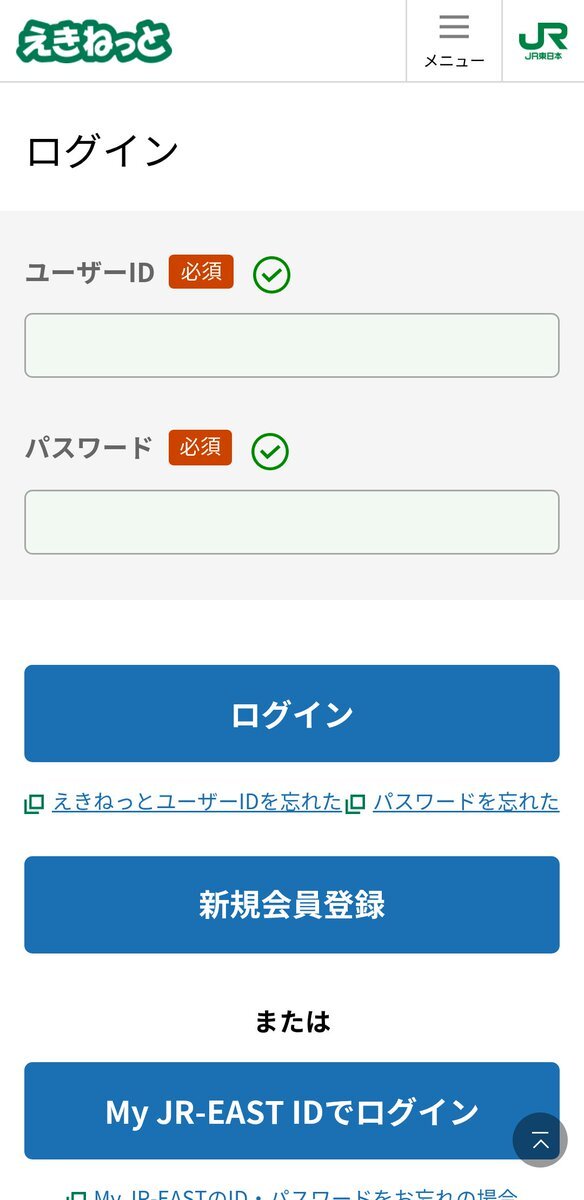Choose My JR-EAST IDでログイン button
584x1200 pixels.
point(292,1111)
